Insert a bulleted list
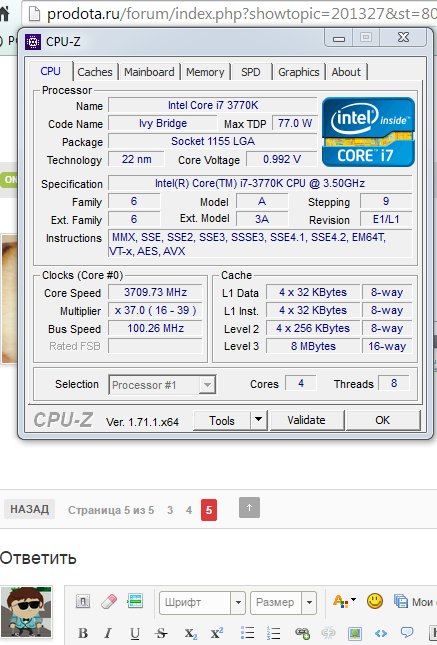437x645 pixels. click(247, 633)
